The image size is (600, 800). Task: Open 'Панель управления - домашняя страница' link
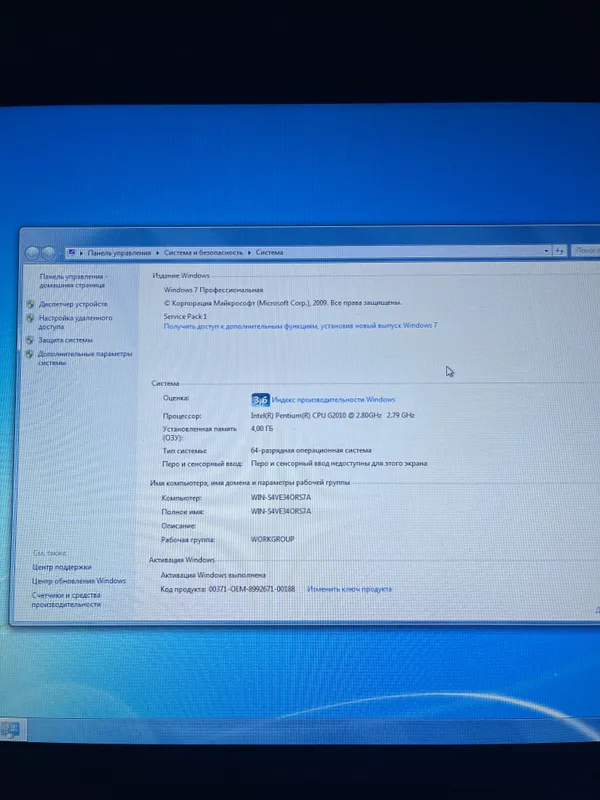point(73,281)
